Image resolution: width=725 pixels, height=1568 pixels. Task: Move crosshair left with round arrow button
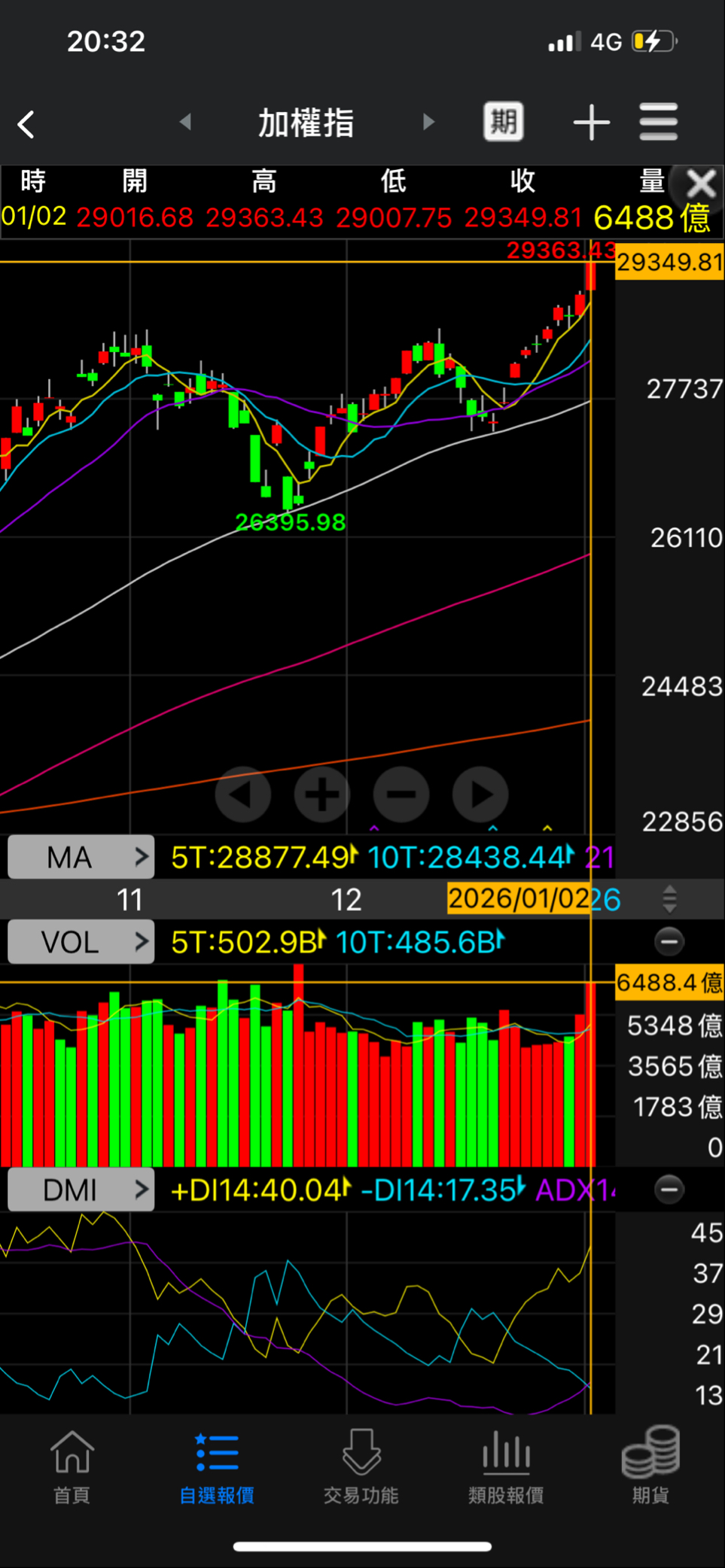pos(243,794)
